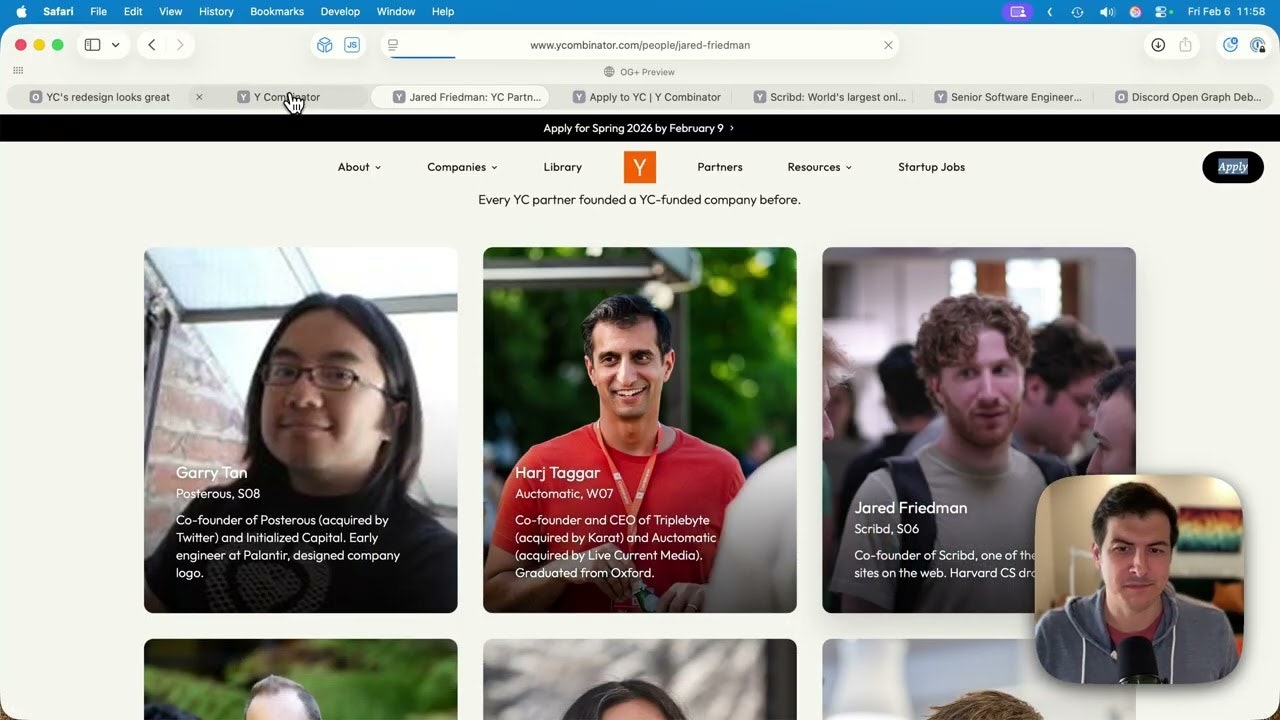Click the OG+ cube extension icon near the address bar
Viewport: 1280px width, 720px height.
(324, 45)
